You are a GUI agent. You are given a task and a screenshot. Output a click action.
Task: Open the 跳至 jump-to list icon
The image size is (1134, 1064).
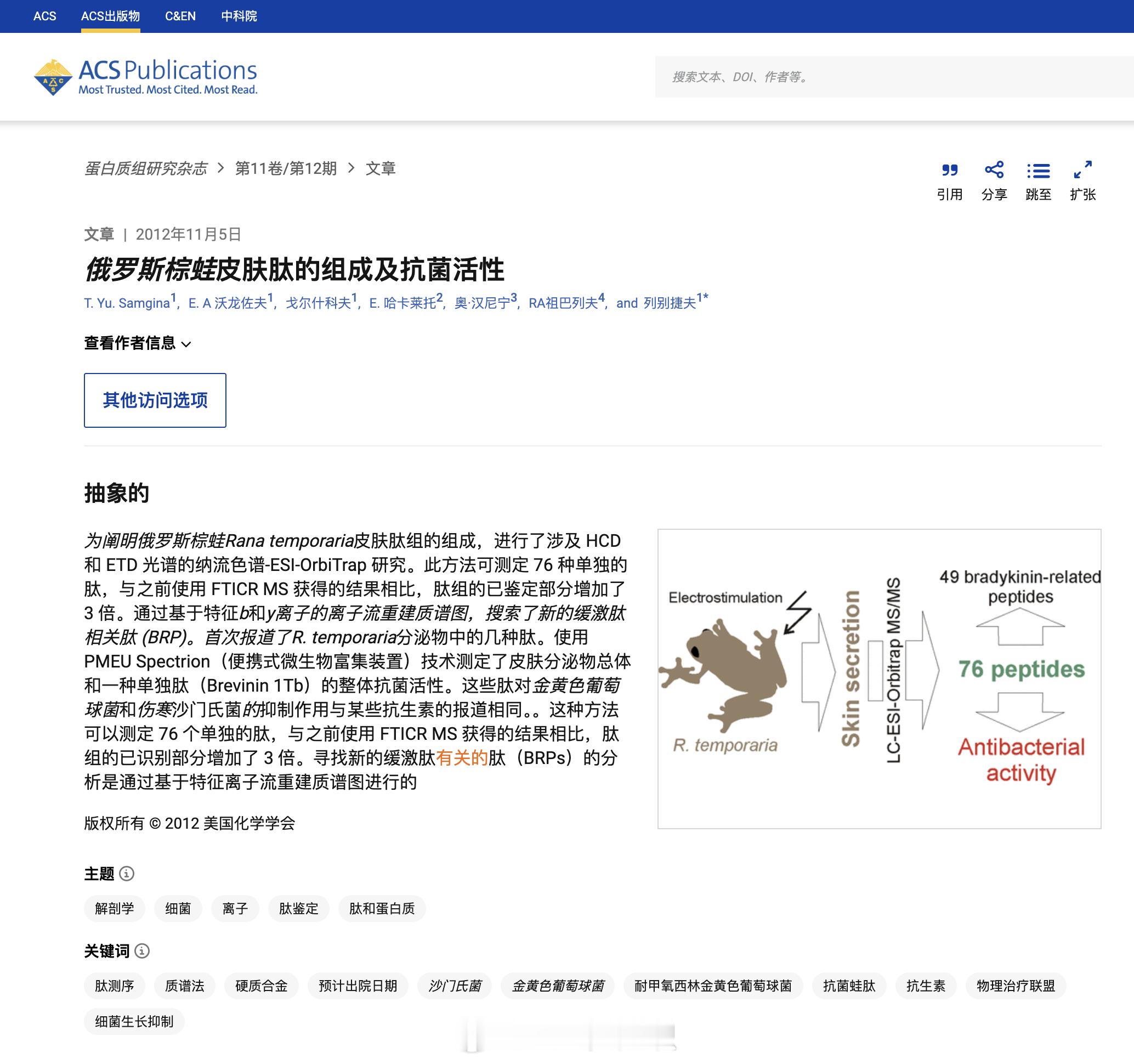click(1038, 171)
